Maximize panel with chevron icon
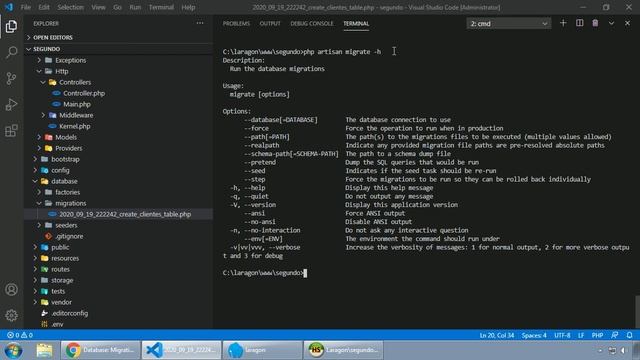Viewport: 640px width, 360px height. pos(611,23)
